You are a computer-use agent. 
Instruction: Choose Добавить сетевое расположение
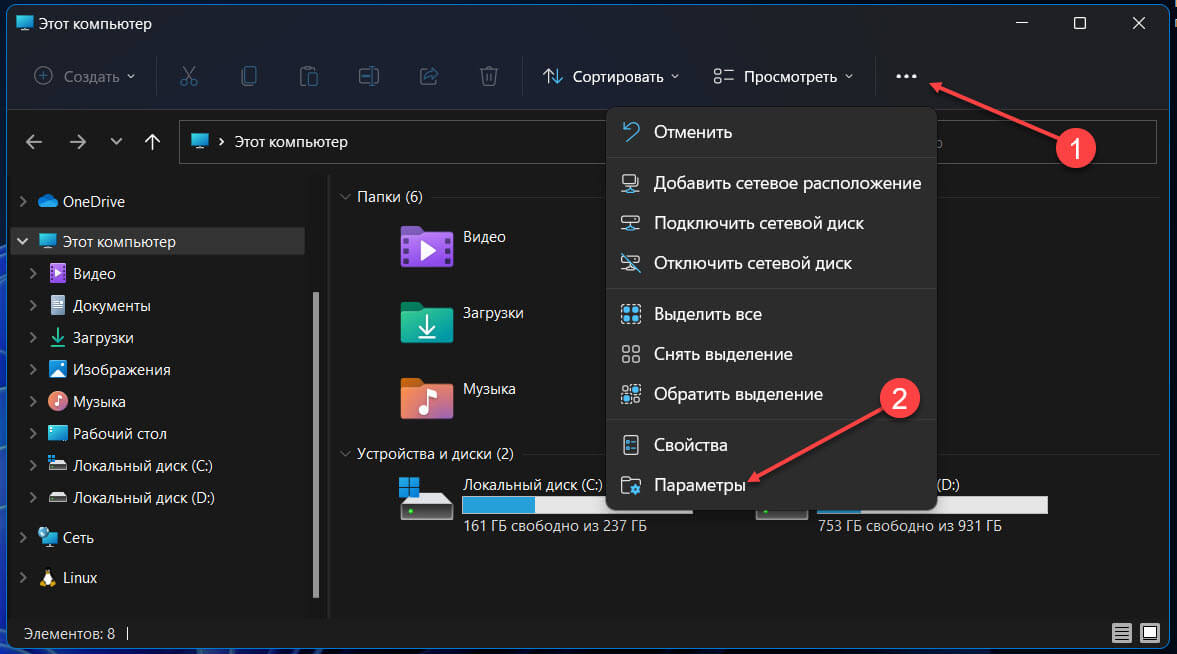coord(771,182)
